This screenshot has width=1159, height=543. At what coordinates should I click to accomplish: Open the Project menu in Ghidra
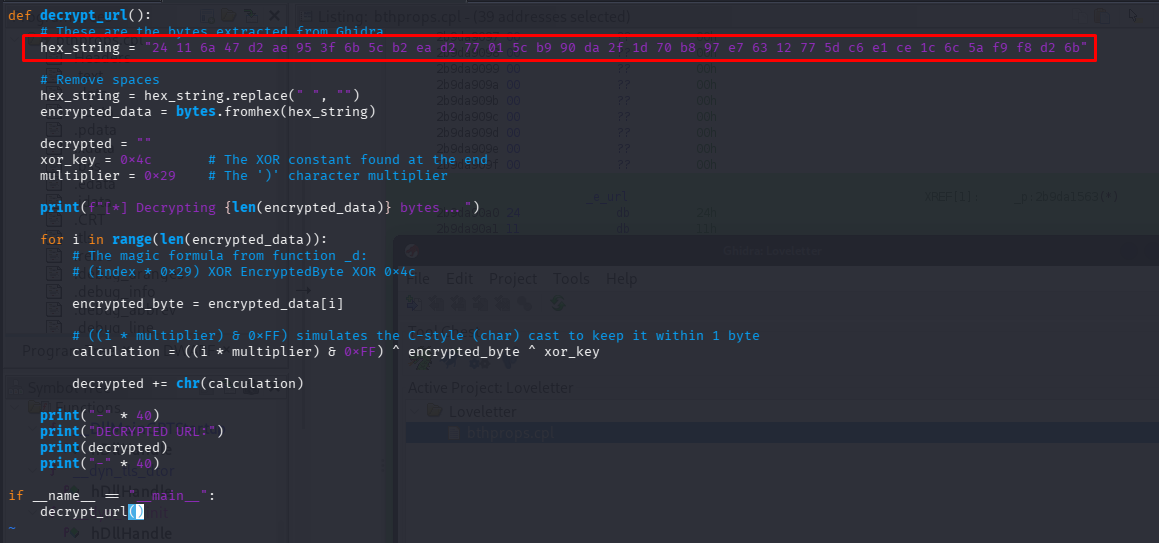coord(513,279)
